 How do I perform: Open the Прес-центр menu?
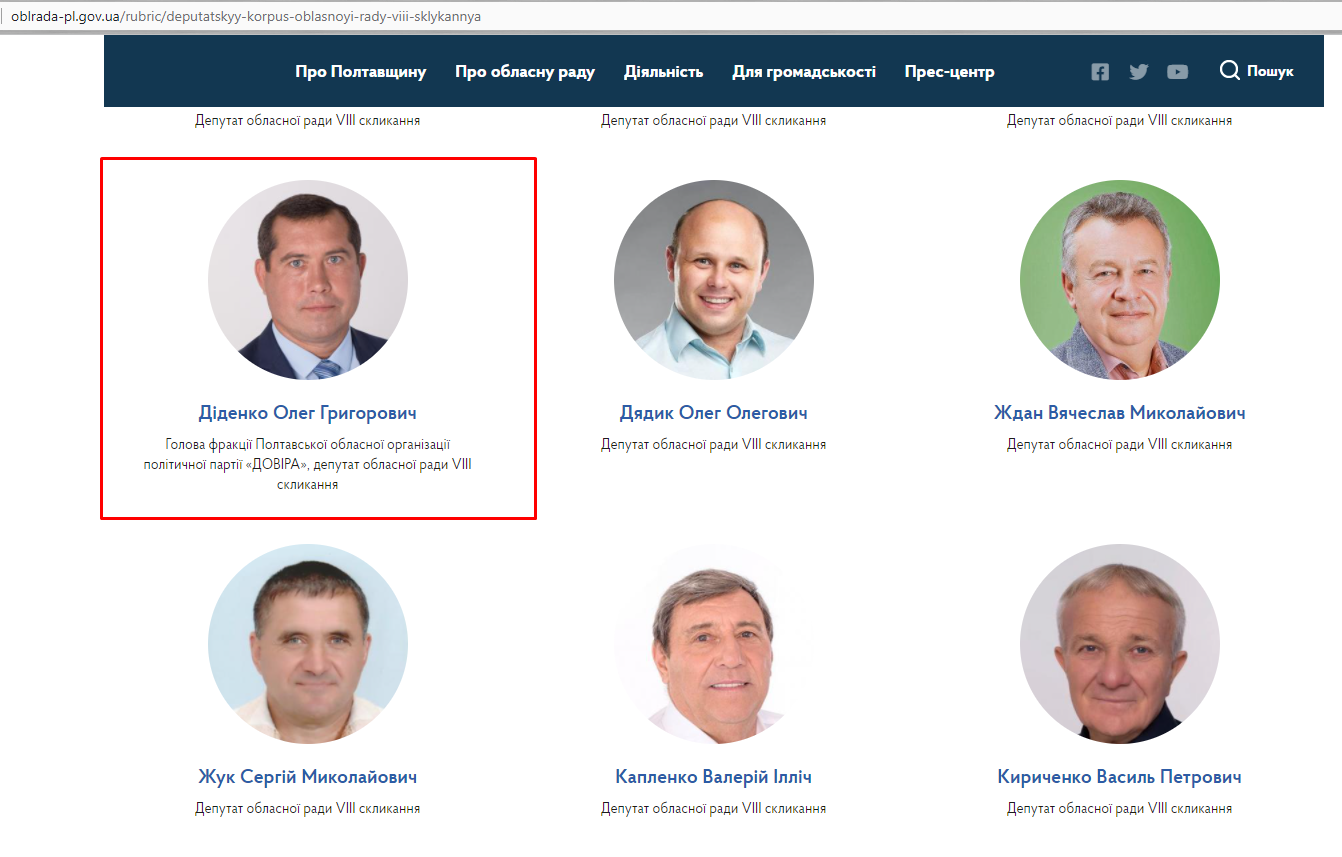[950, 72]
